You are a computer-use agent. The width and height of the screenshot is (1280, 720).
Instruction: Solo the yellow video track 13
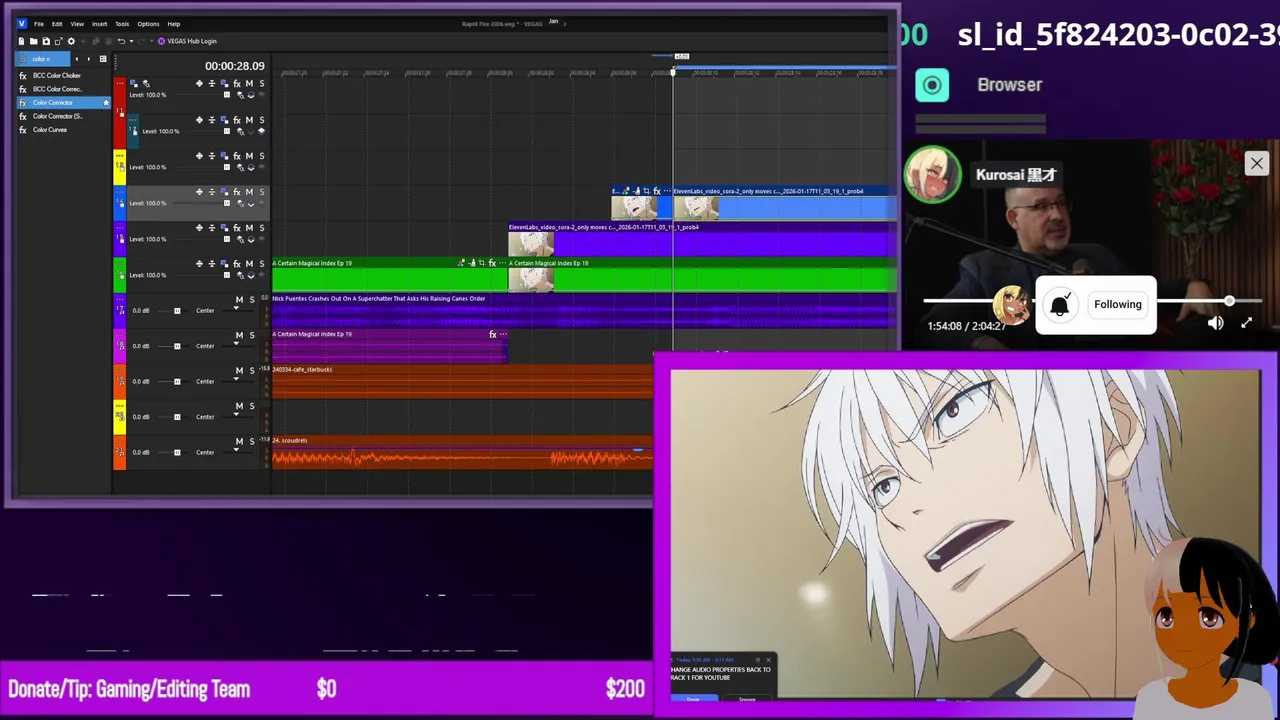click(262, 156)
